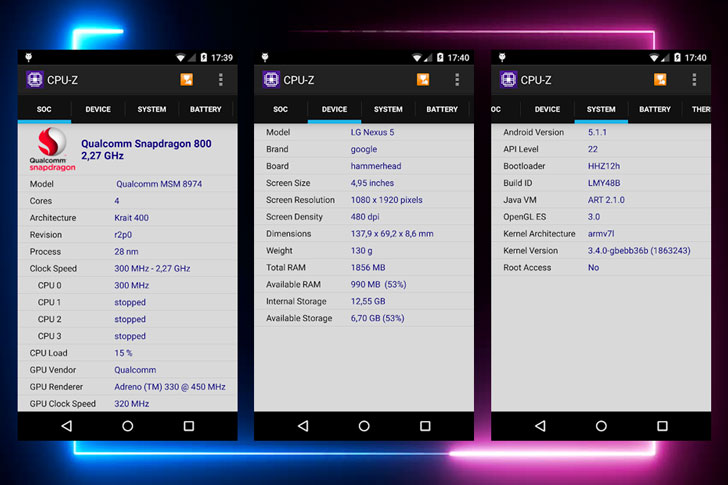Open the BATTERY tab on the right phone
Screen dimensions: 728x485
[x=655, y=110]
